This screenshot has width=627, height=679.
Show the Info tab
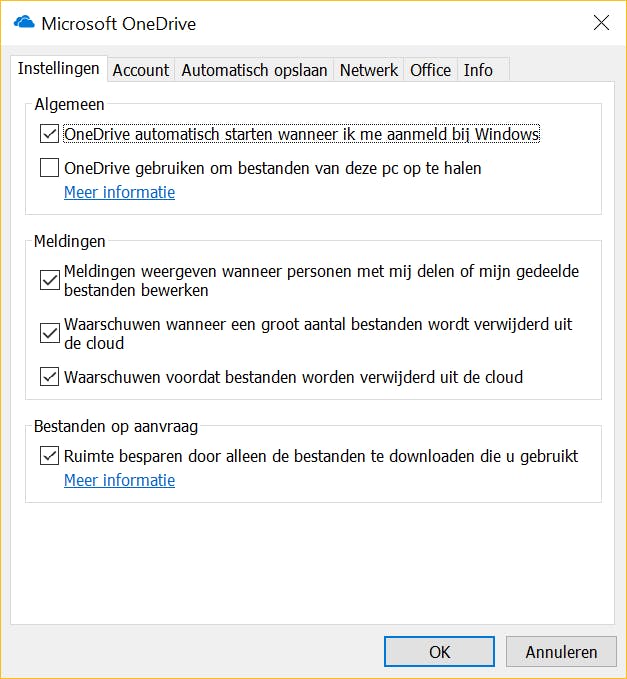pos(478,70)
